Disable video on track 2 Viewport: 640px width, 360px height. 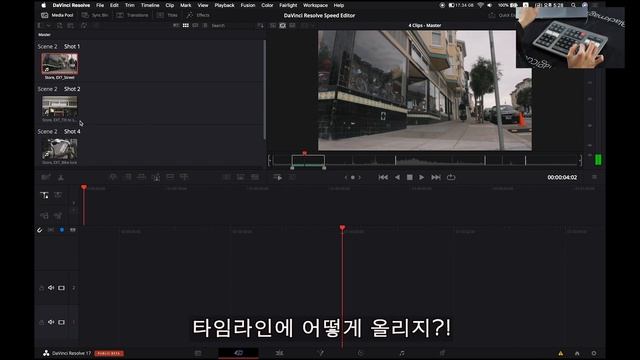pos(61,288)
